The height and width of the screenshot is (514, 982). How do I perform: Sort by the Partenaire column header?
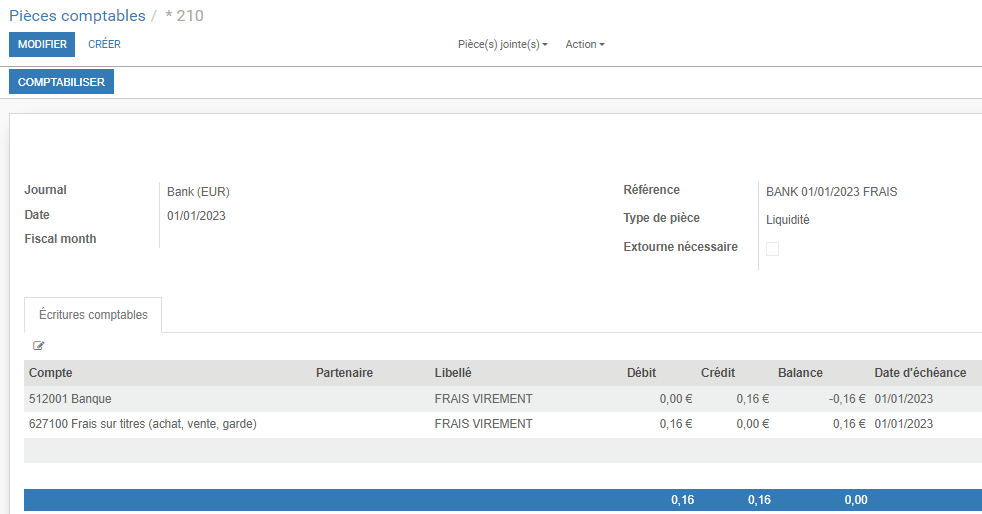344,373
